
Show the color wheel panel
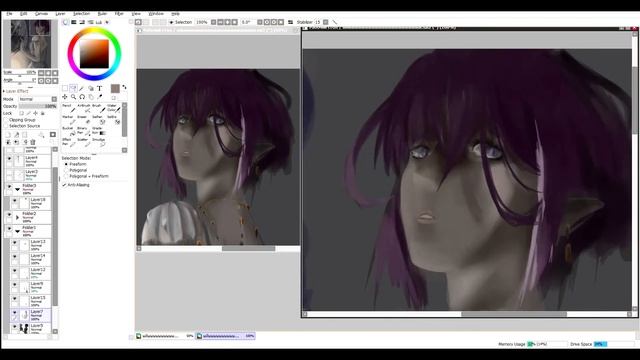tap(65, 22)
